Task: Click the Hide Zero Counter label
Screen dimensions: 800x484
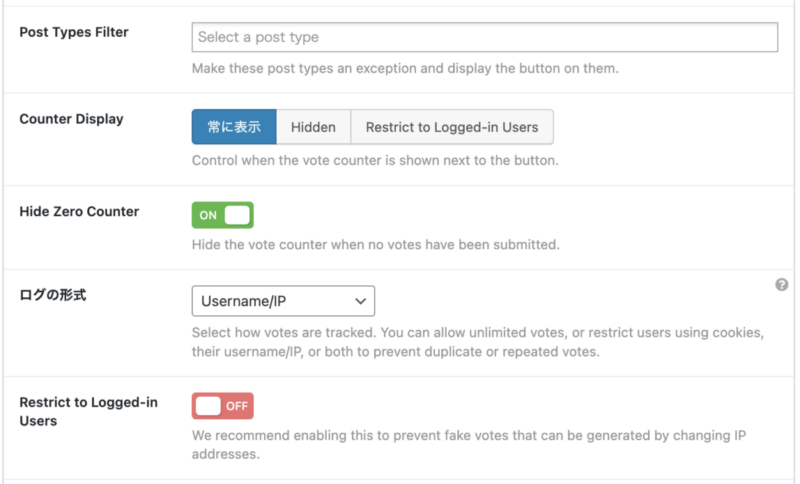Action: point(79,211)
